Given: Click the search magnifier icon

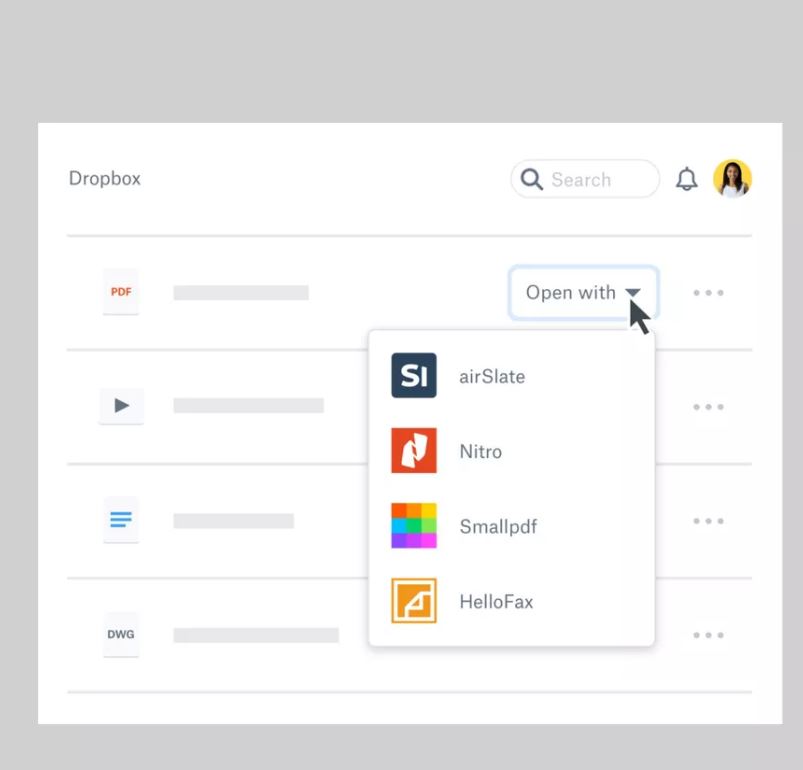Looking at the screenshot, I should coord(532,180).
